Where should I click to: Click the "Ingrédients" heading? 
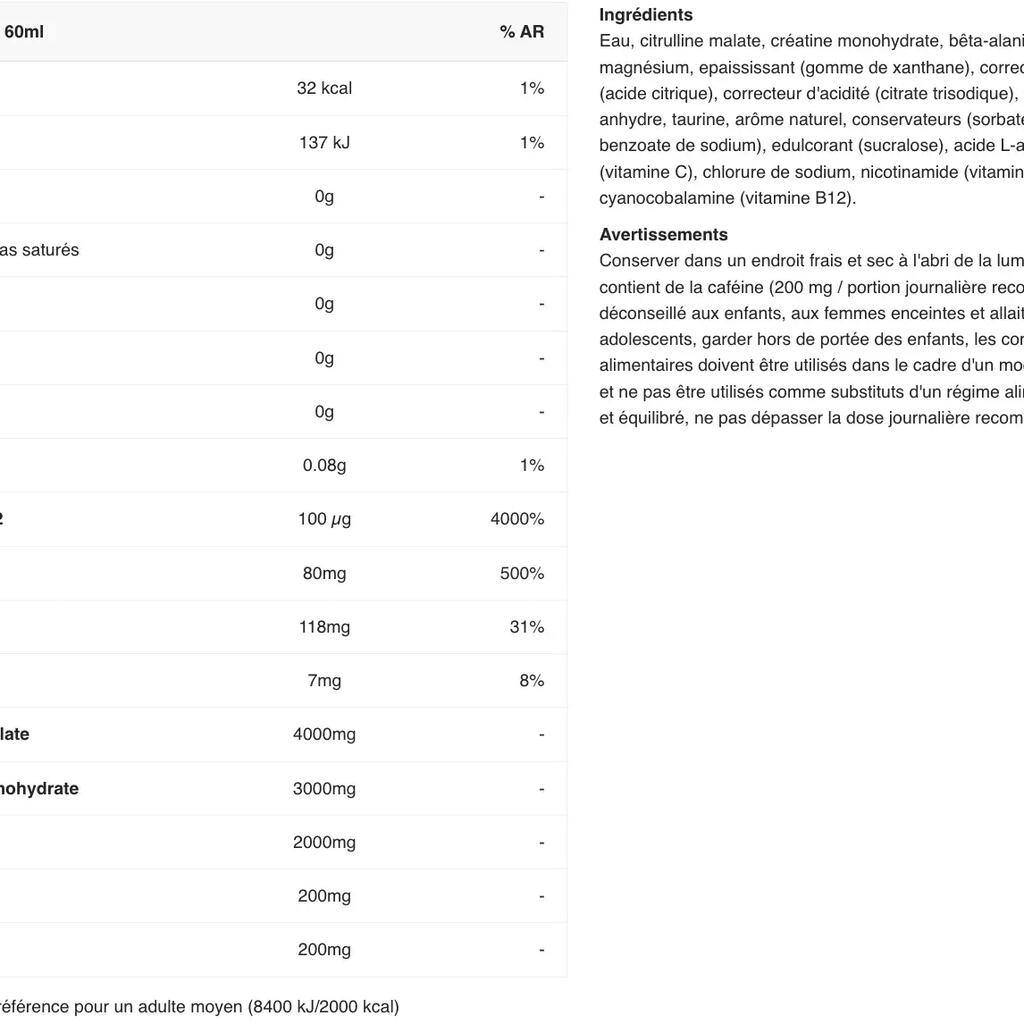pos(646,15)
